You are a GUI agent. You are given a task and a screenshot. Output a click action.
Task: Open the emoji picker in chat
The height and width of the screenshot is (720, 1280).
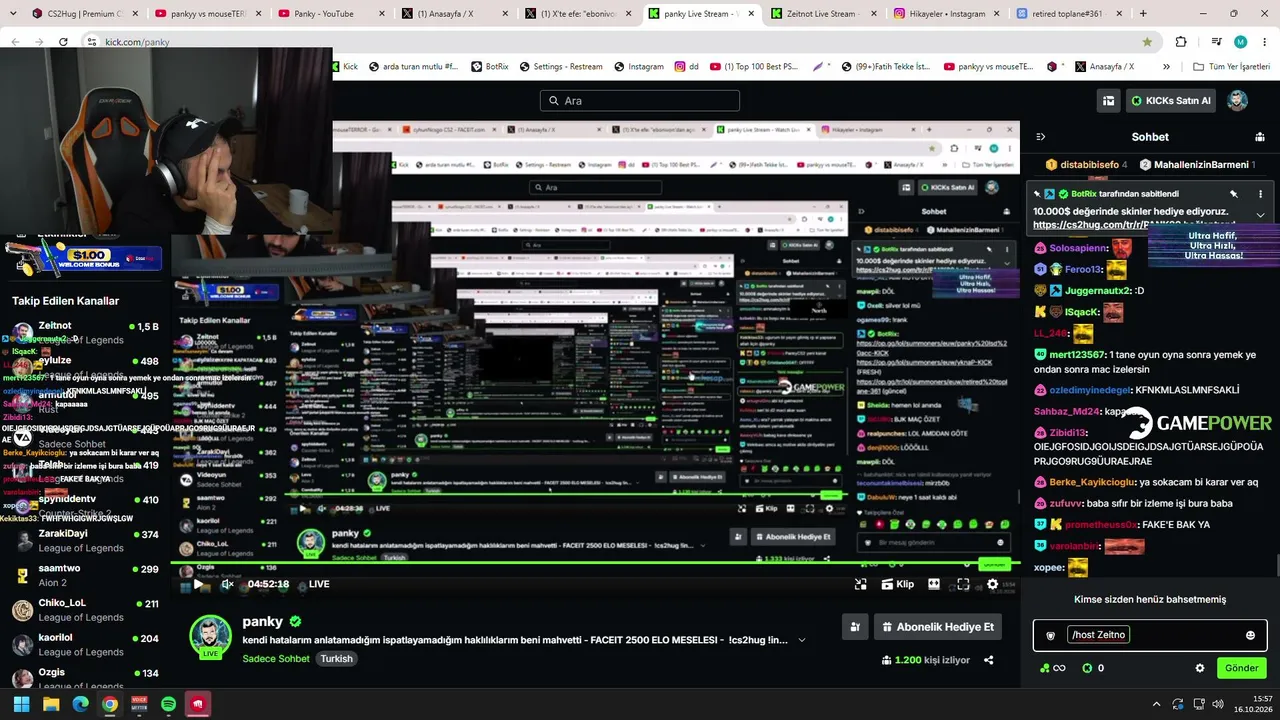[1250, 635]
